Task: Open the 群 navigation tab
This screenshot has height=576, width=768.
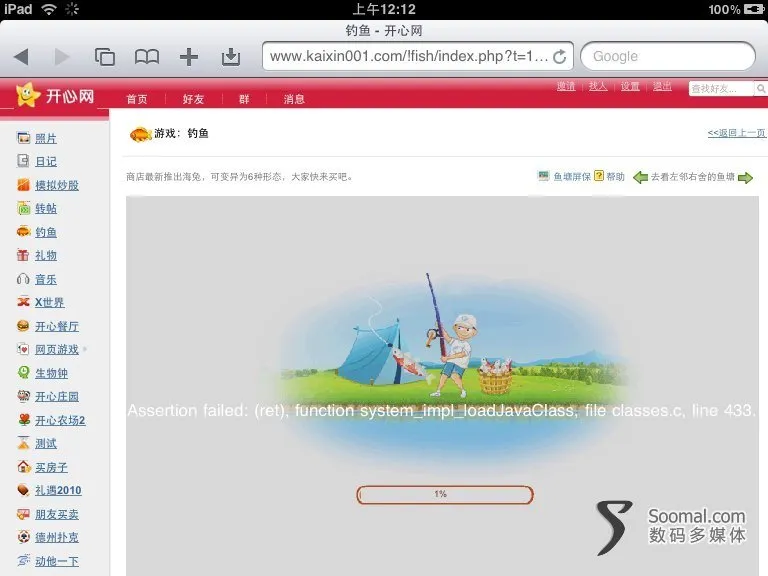Action: pos(244,99)
